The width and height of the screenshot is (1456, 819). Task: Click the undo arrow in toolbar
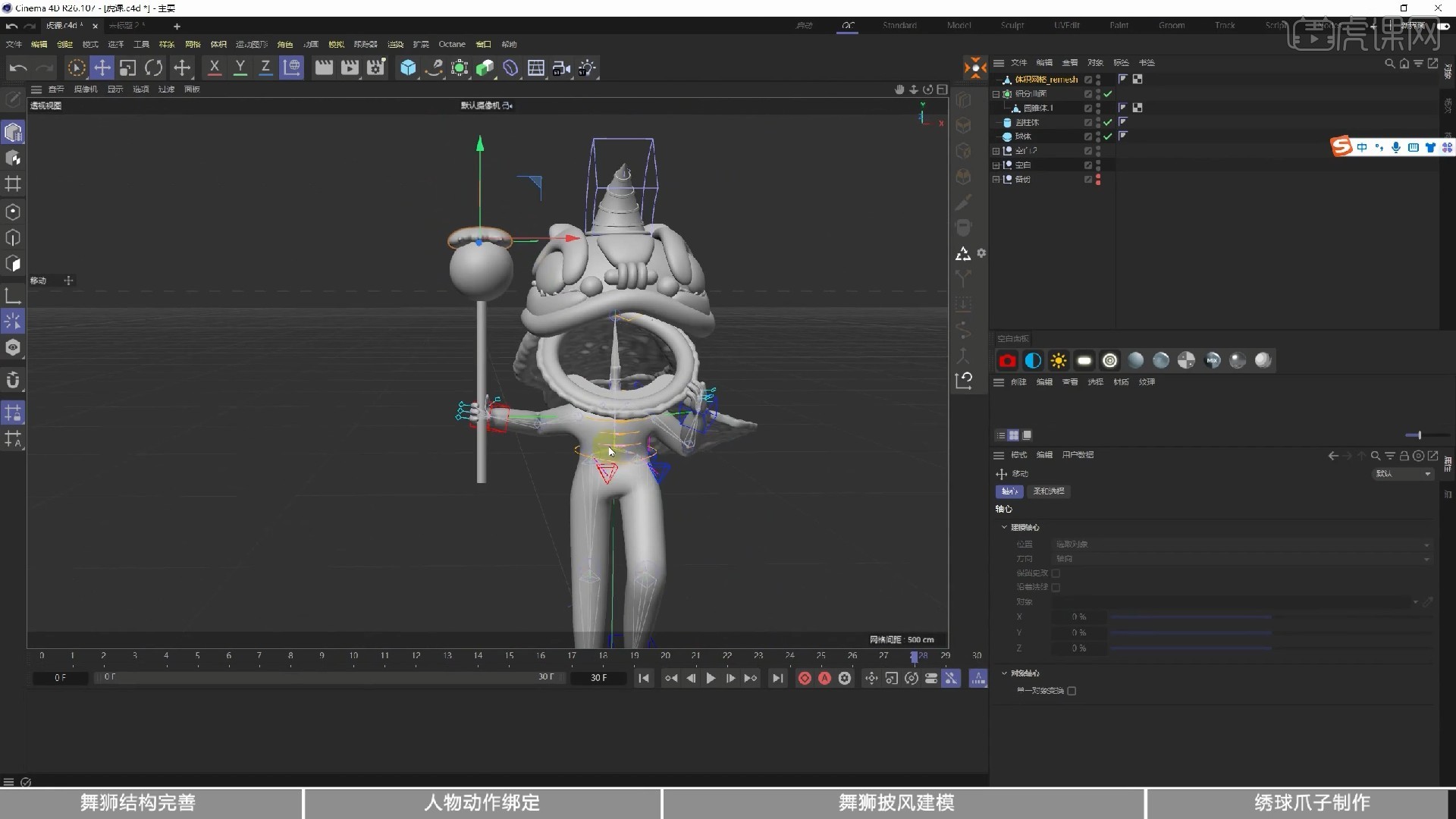(x=17, y=67)
